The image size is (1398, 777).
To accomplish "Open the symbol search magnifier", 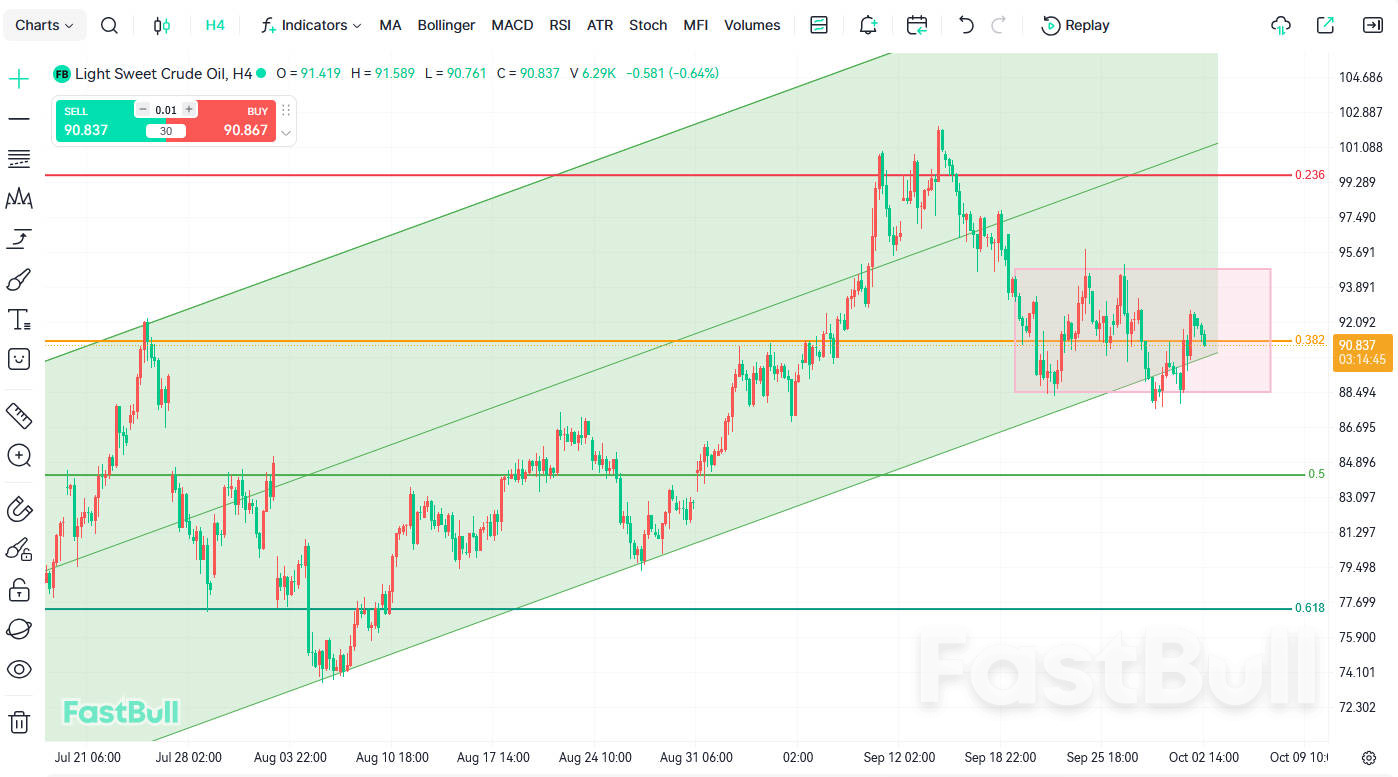I will point(109,25).
